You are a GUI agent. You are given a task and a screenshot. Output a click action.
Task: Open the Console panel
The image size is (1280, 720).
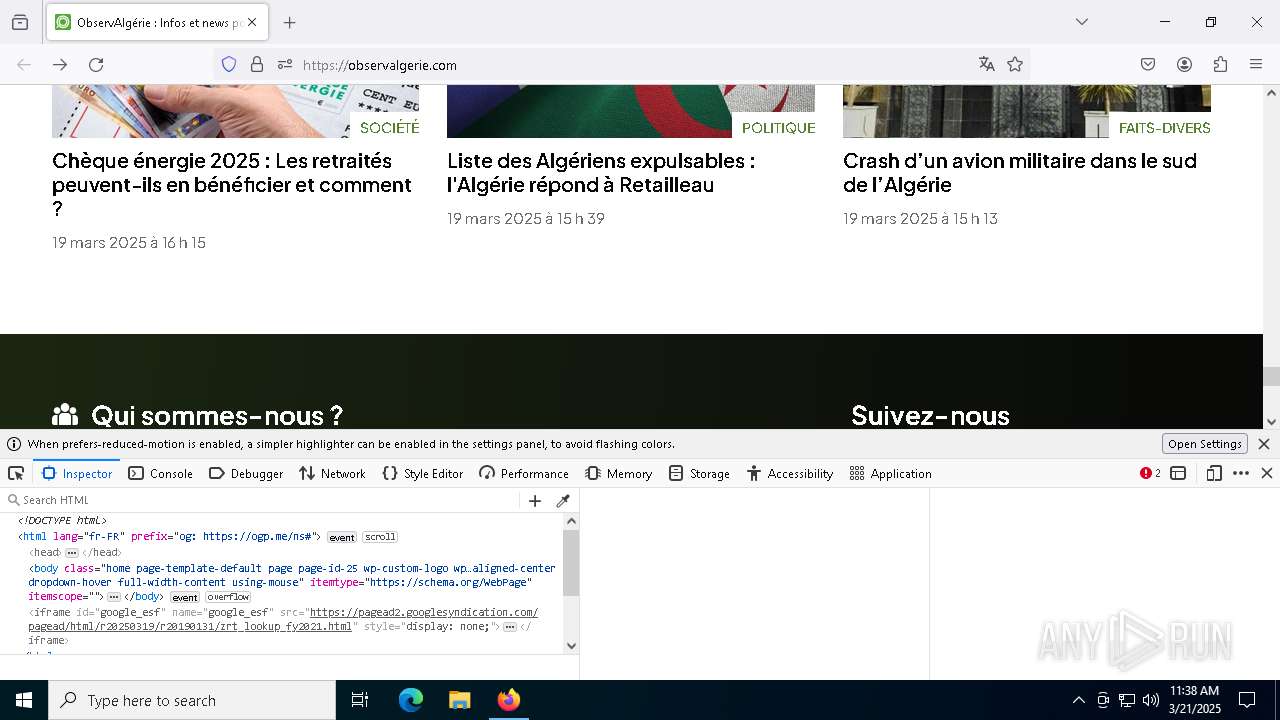(x=160, y=473)
